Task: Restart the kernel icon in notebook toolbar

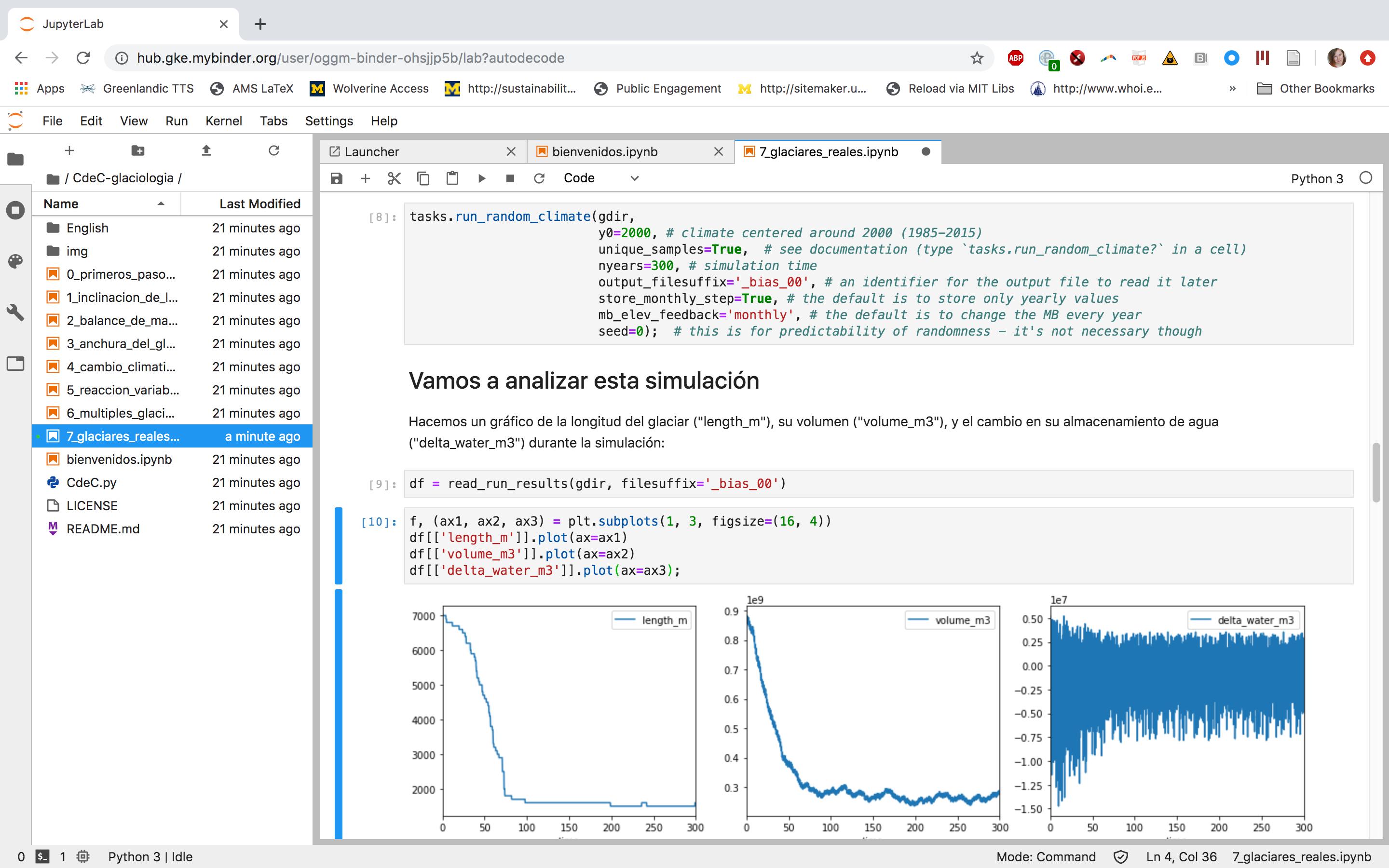Action: (539, 178)
